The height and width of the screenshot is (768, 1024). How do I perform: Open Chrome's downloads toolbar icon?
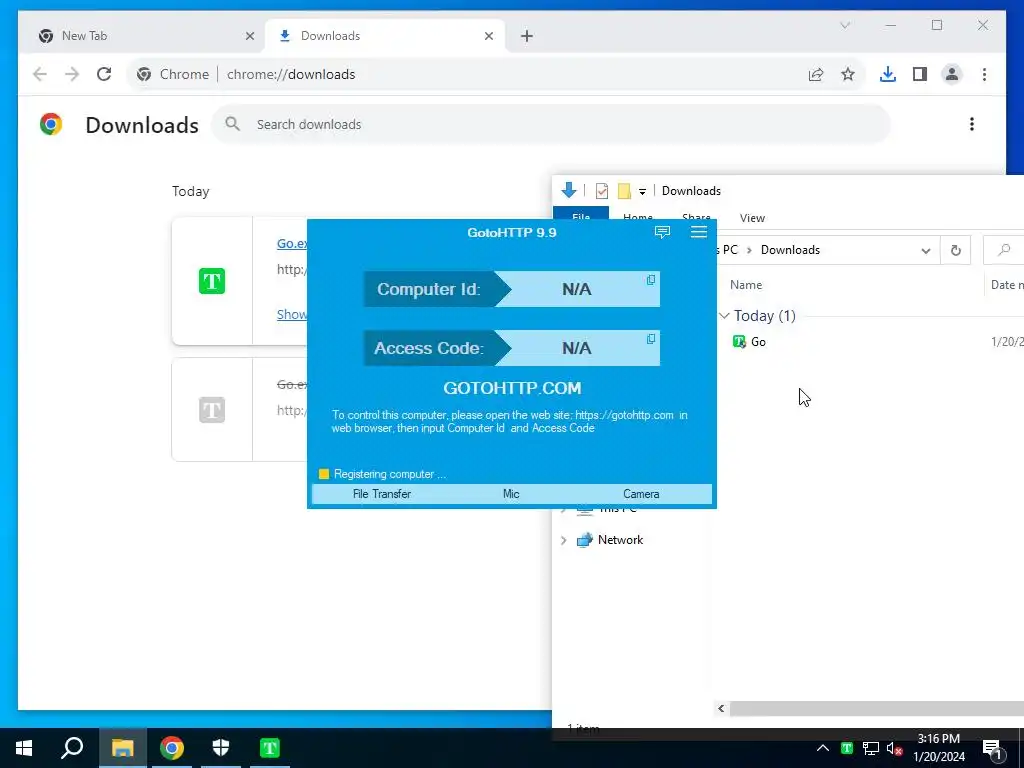[x=888, y=74]
